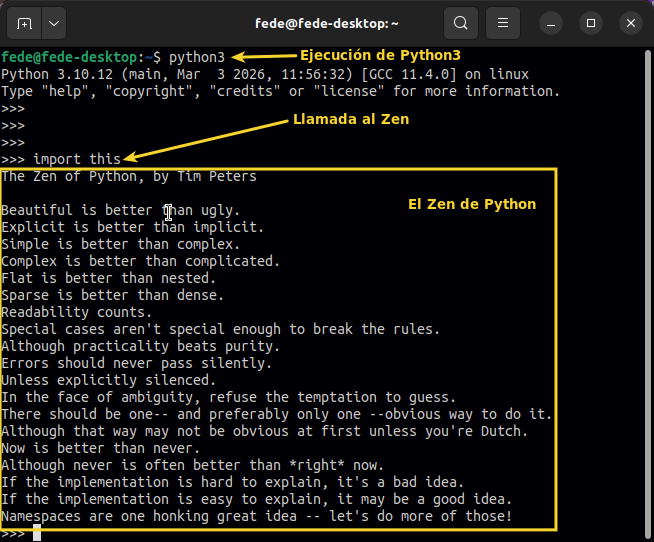Click the green prompt 'fede@fede-desktop'
The width and height of the screenshot is (654, 542).
click(x=69, y=57)
